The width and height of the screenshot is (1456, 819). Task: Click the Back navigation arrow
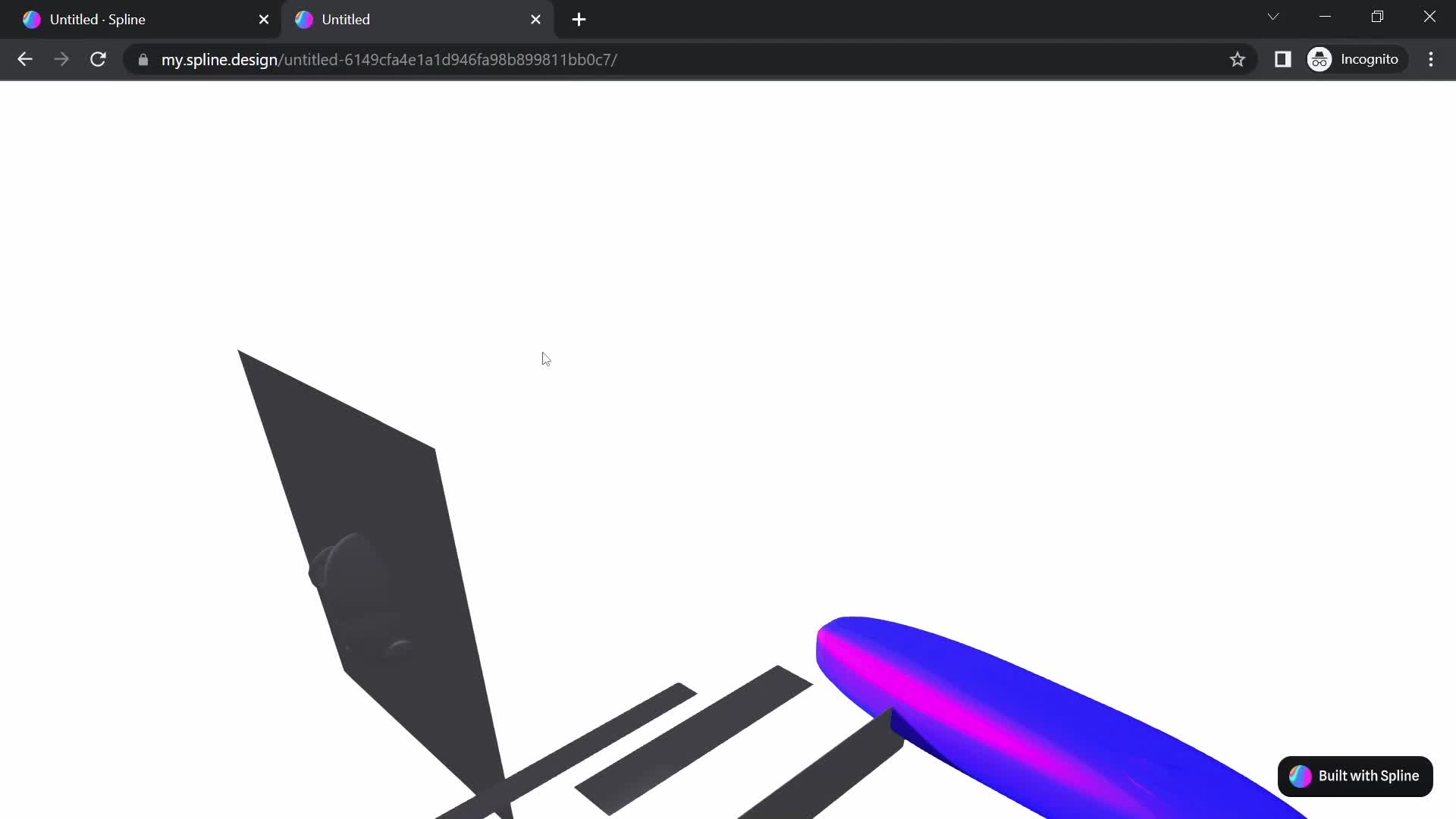[25, 59]
